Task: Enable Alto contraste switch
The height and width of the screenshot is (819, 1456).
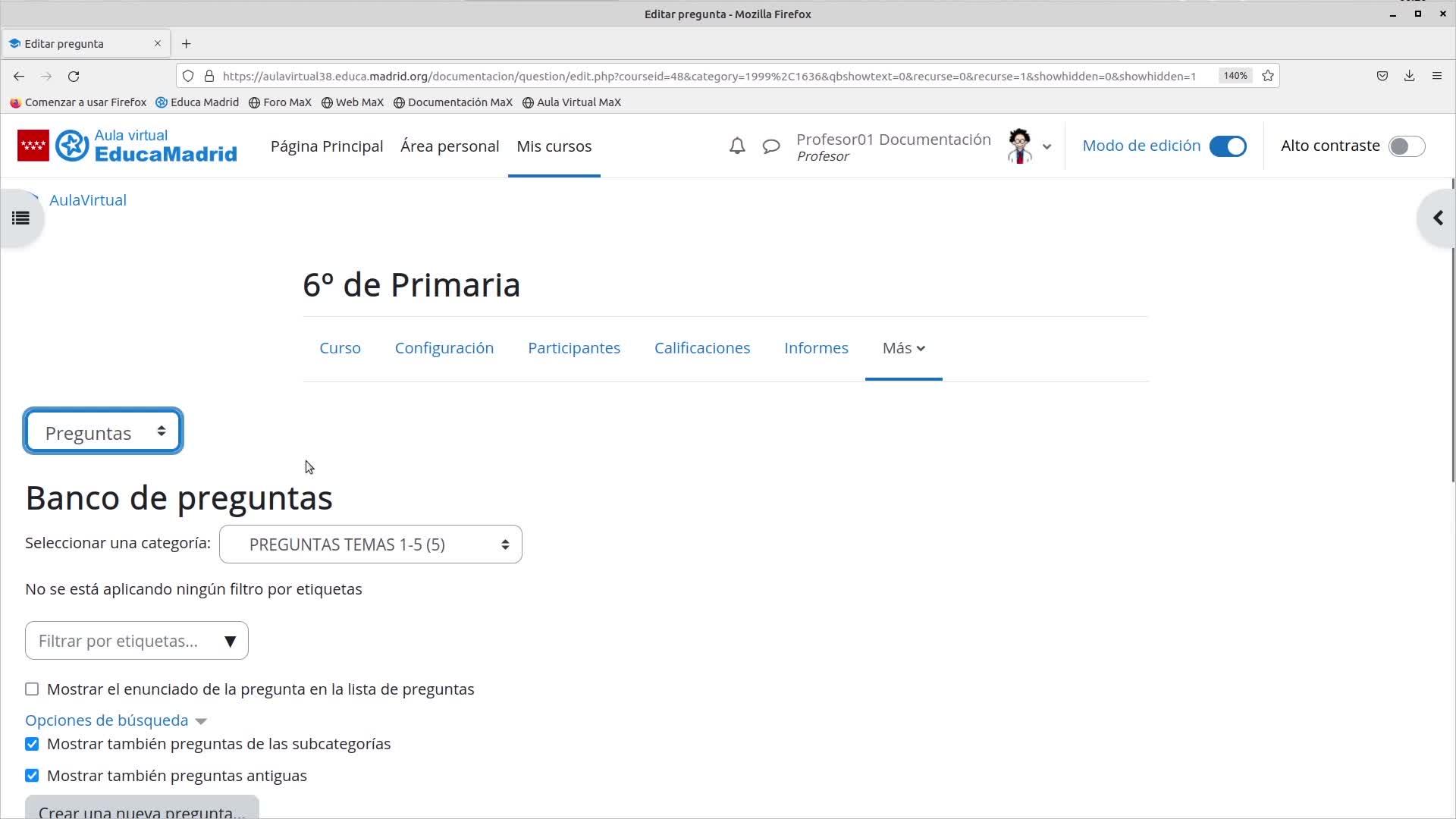Action: point(1406,146)
